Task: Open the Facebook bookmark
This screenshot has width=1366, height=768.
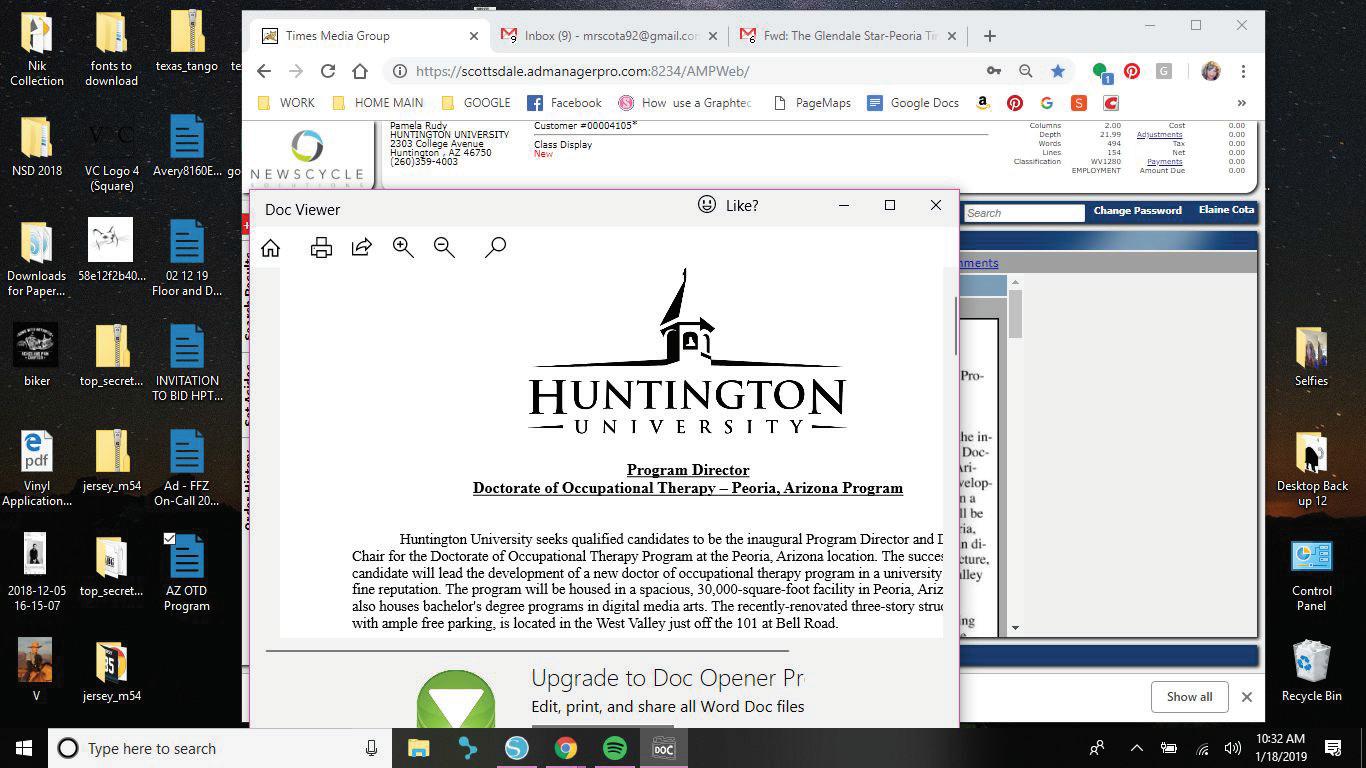Action: coord(564,103)
